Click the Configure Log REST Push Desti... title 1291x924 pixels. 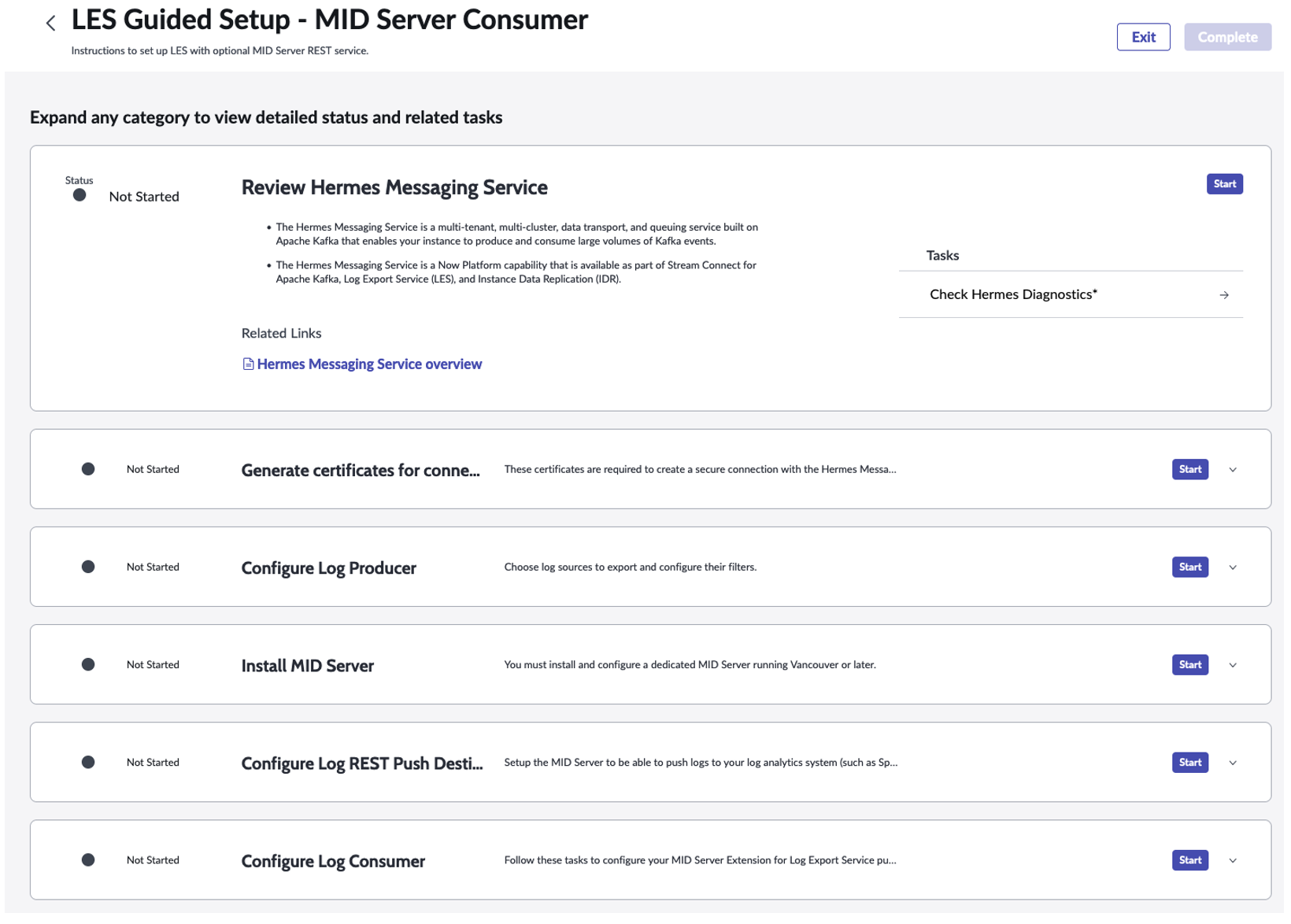click(362, 763)
